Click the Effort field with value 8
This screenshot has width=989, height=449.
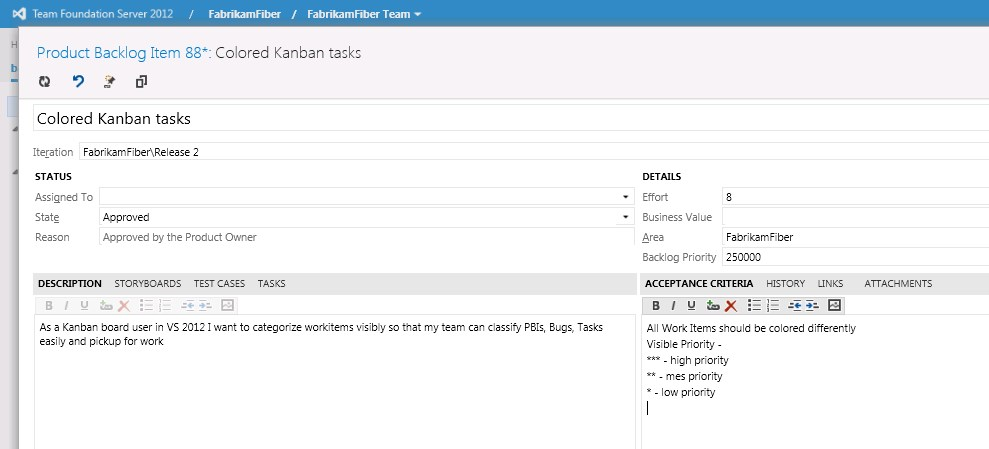[x=855, y=197]
